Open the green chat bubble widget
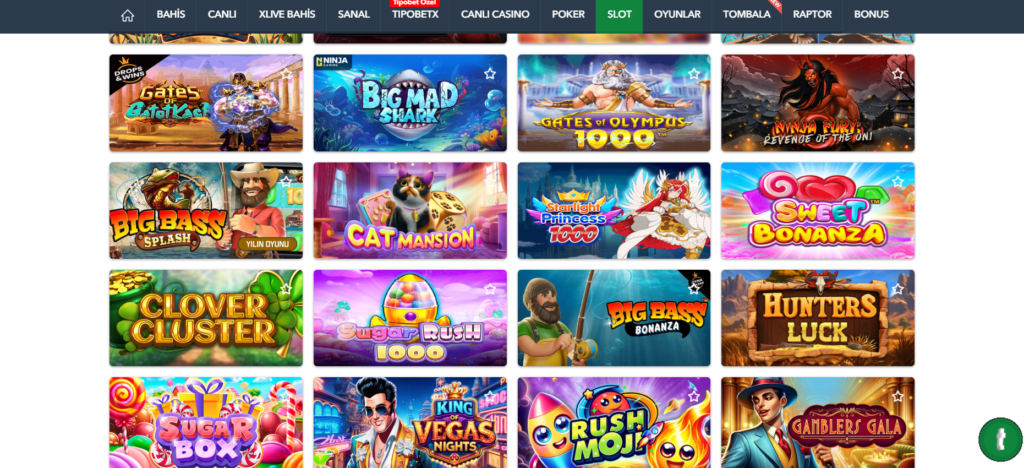1024x468 pixels. [1000, 439]
